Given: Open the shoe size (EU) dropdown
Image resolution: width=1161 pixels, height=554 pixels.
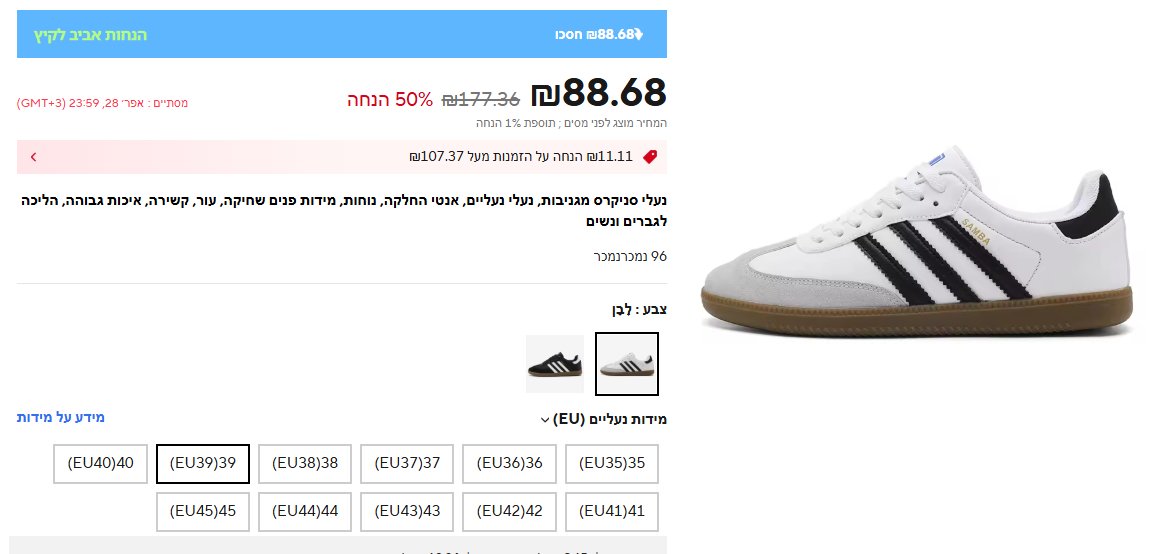Looking at the screenshot, I should 545,420.
